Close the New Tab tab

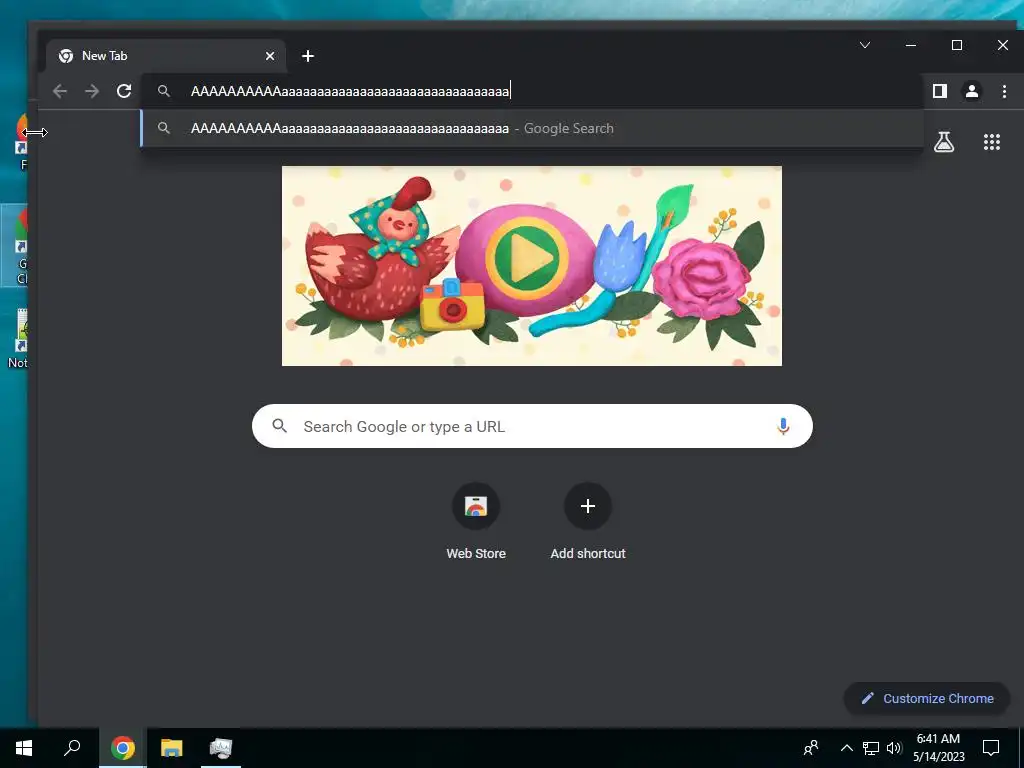[270, 56]
